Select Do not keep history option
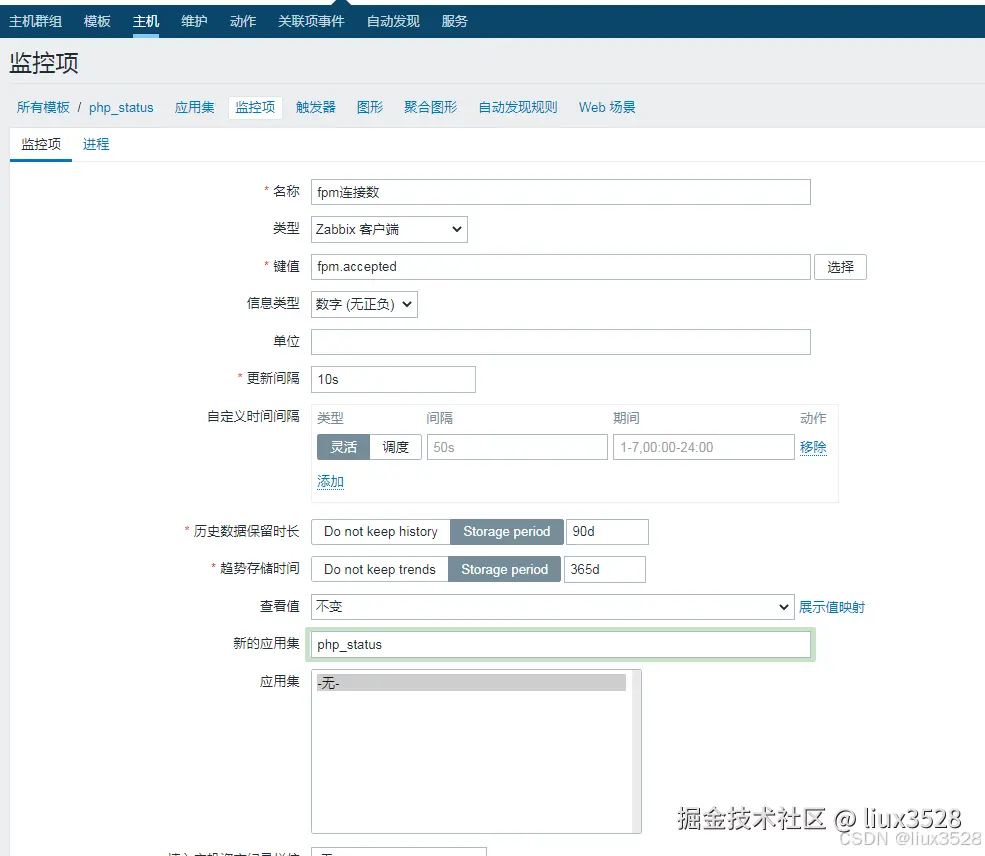 (381, 531)
